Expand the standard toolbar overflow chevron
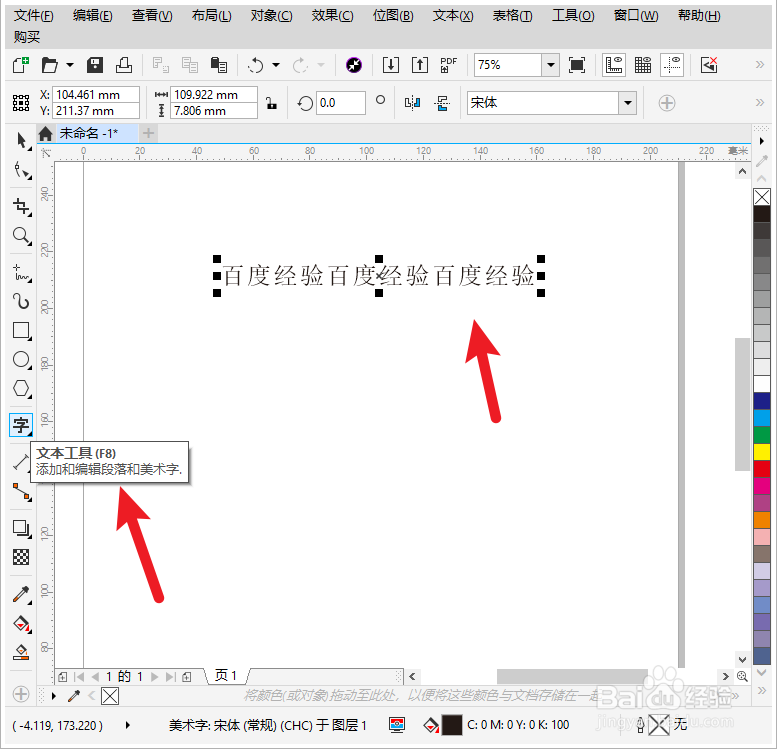 point(760,64)
